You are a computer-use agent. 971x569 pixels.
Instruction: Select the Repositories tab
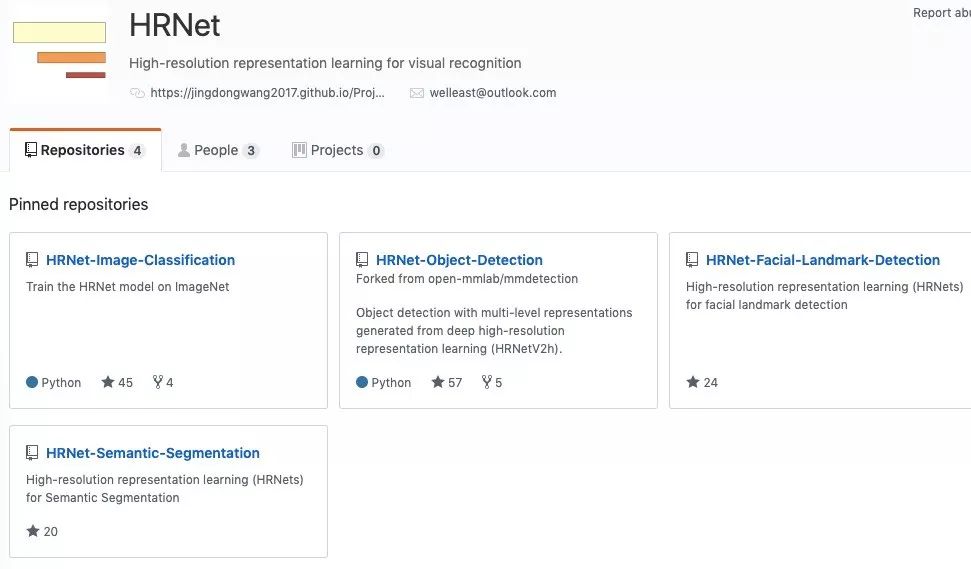click(85, 150)
